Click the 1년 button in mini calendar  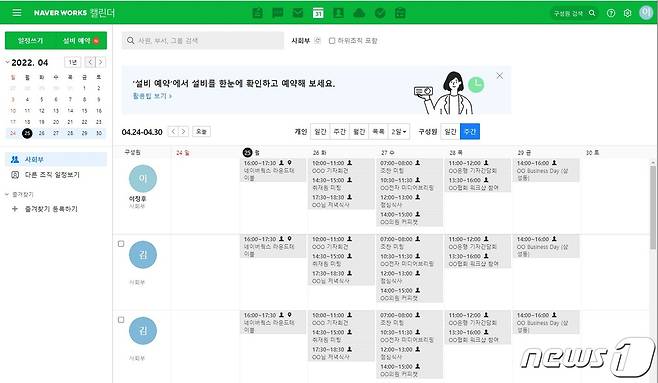[x=73, y=62]
